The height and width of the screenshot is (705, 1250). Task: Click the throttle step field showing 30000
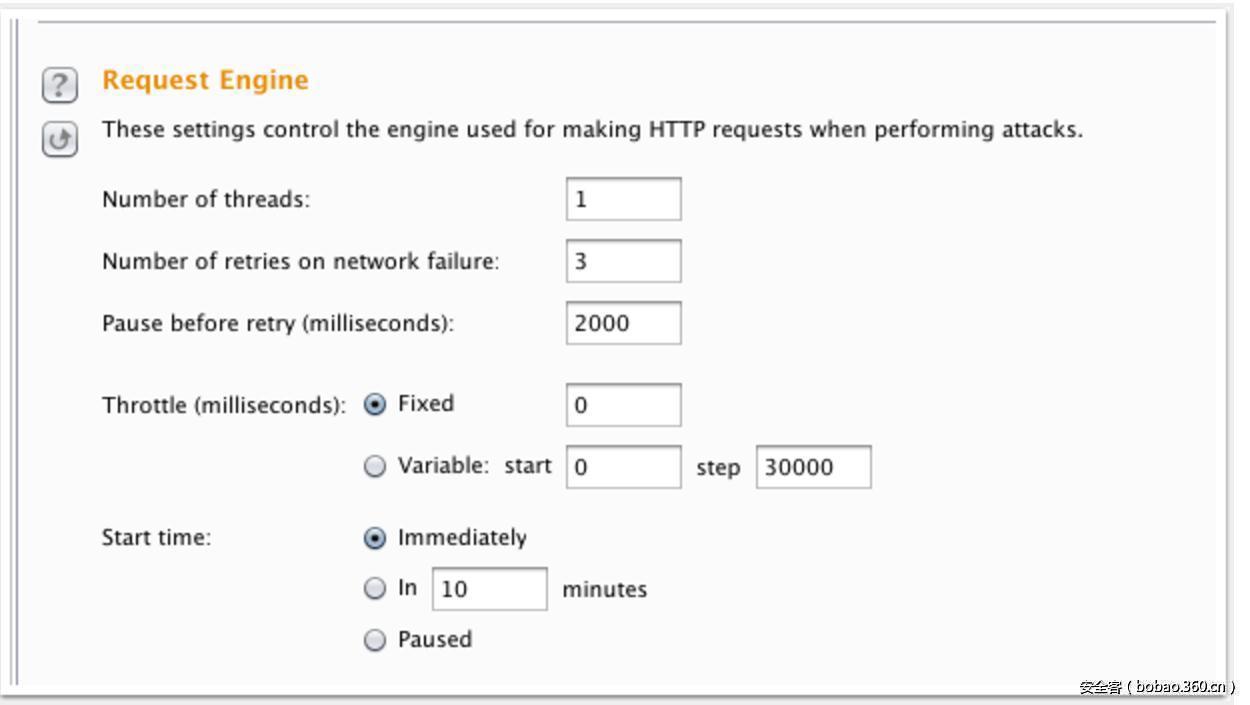[813, 467]
